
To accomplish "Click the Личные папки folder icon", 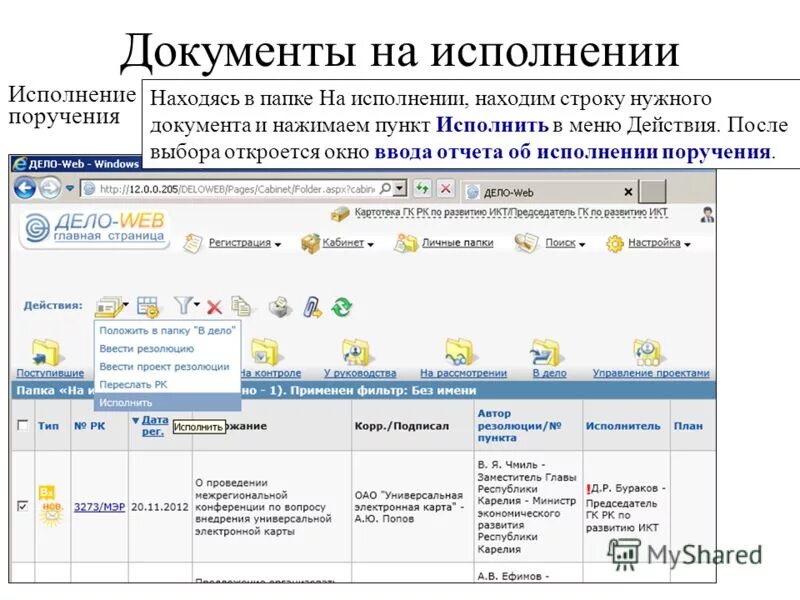I will (406, 243).
